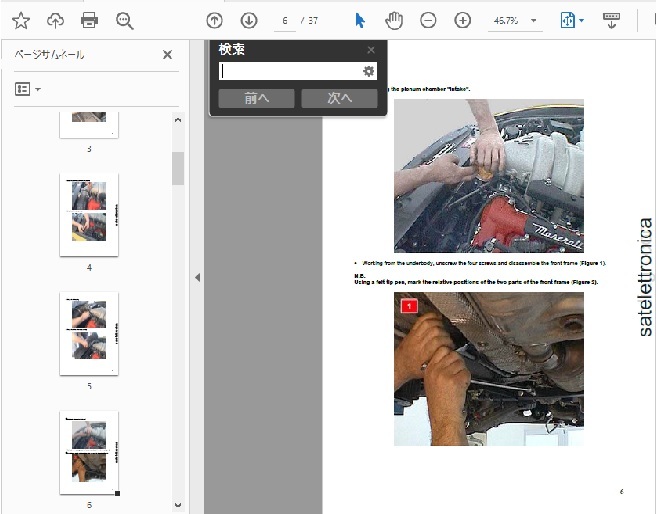The image size is (656, 514).
Task: Go to next page with down arrow
Action: [249, 20]
